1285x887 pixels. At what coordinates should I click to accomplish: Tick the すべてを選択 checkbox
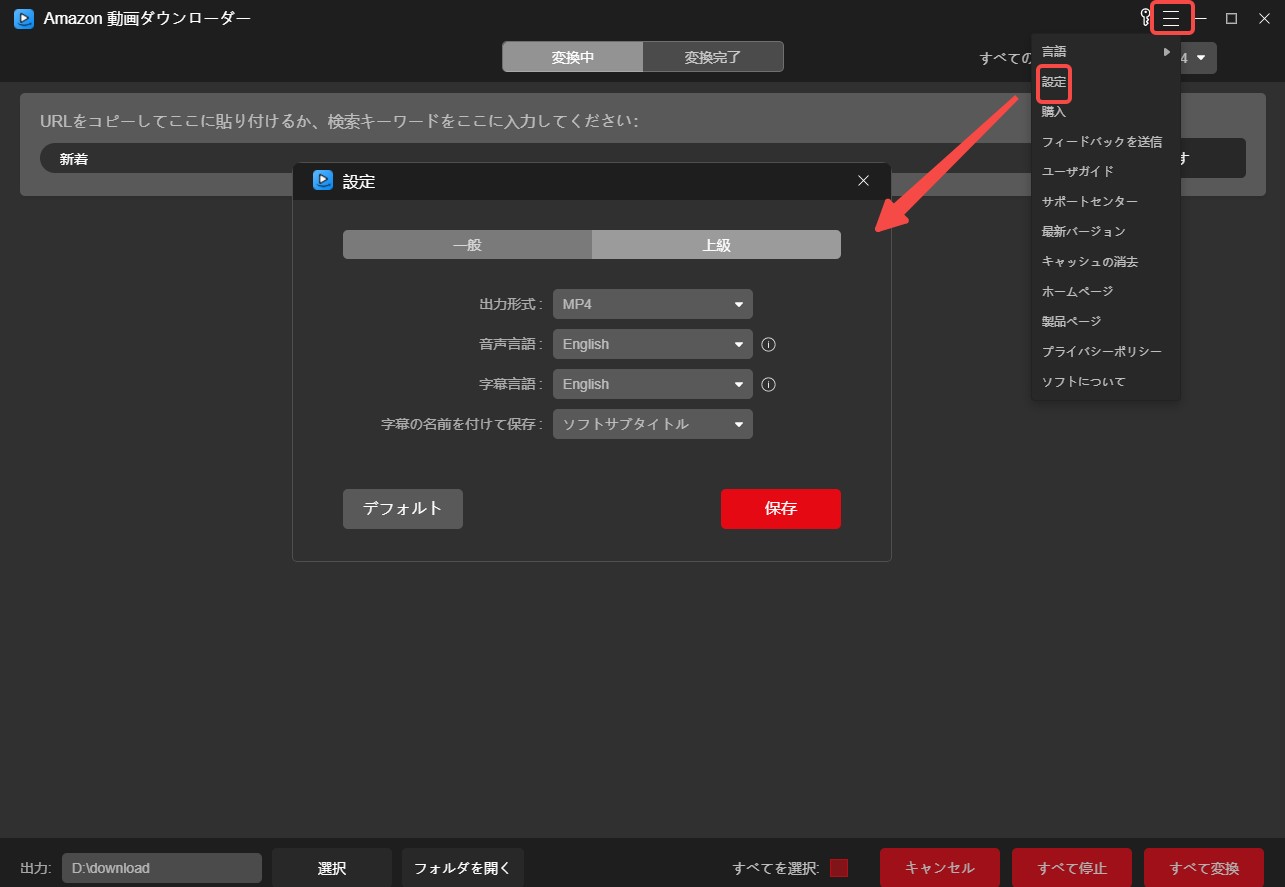tap(839, 867)
